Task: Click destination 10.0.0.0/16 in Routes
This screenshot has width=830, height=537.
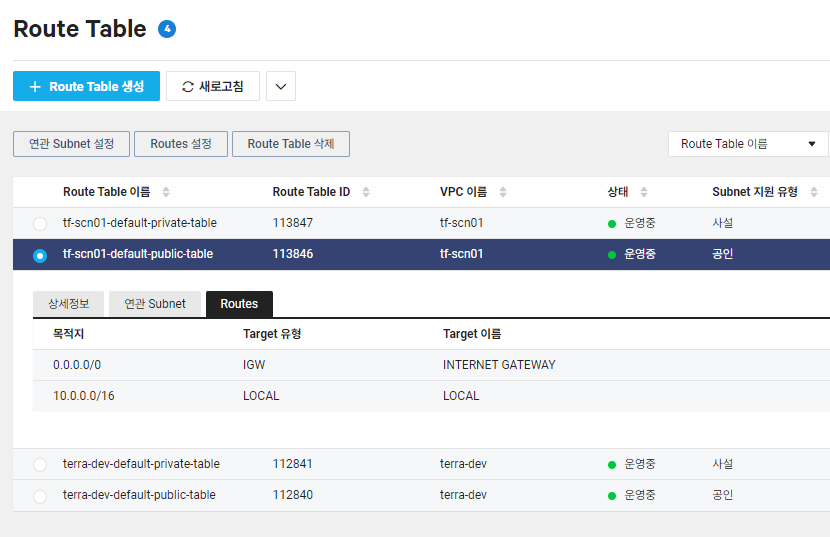Action: 84,396
